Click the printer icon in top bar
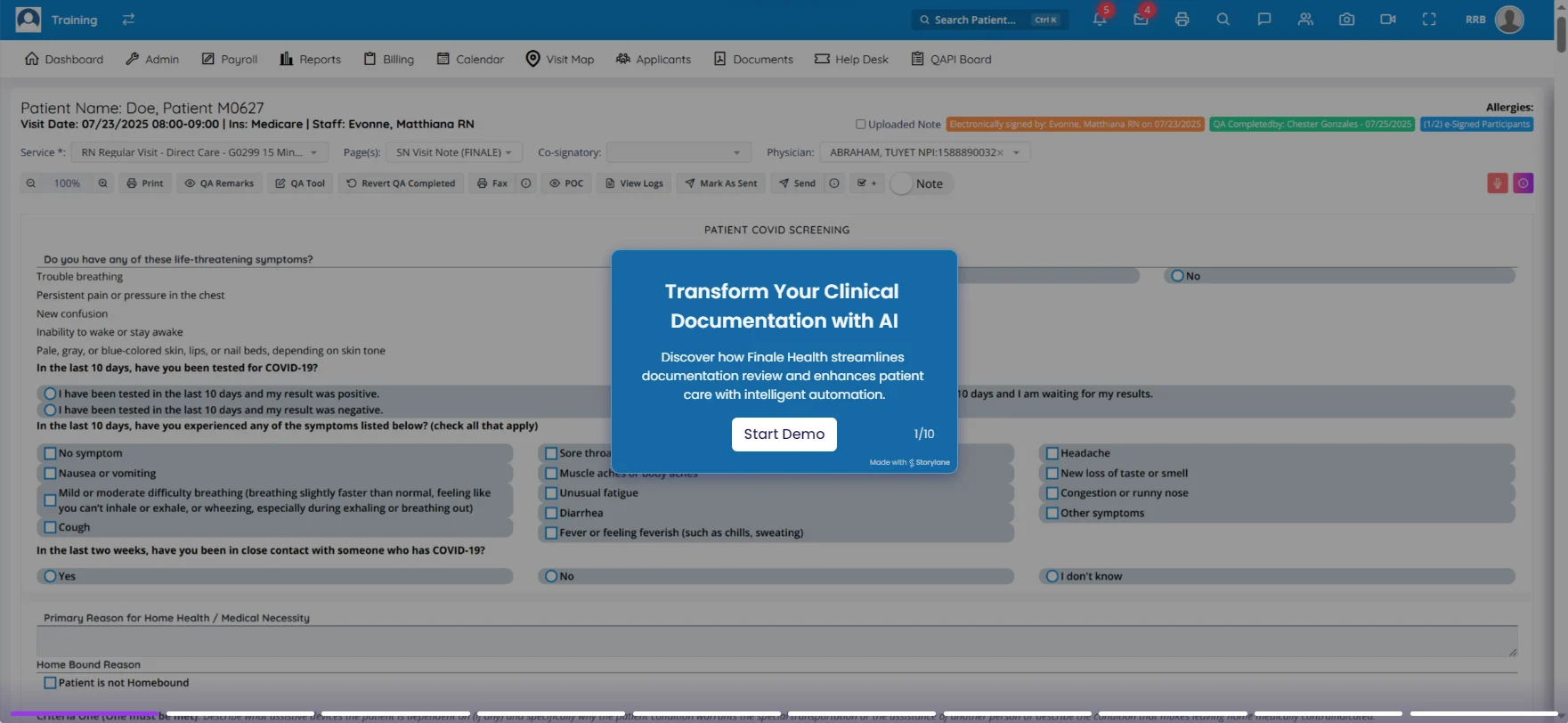The height and width of the screenshot is (723, 1568). [x=1182, y=20]
